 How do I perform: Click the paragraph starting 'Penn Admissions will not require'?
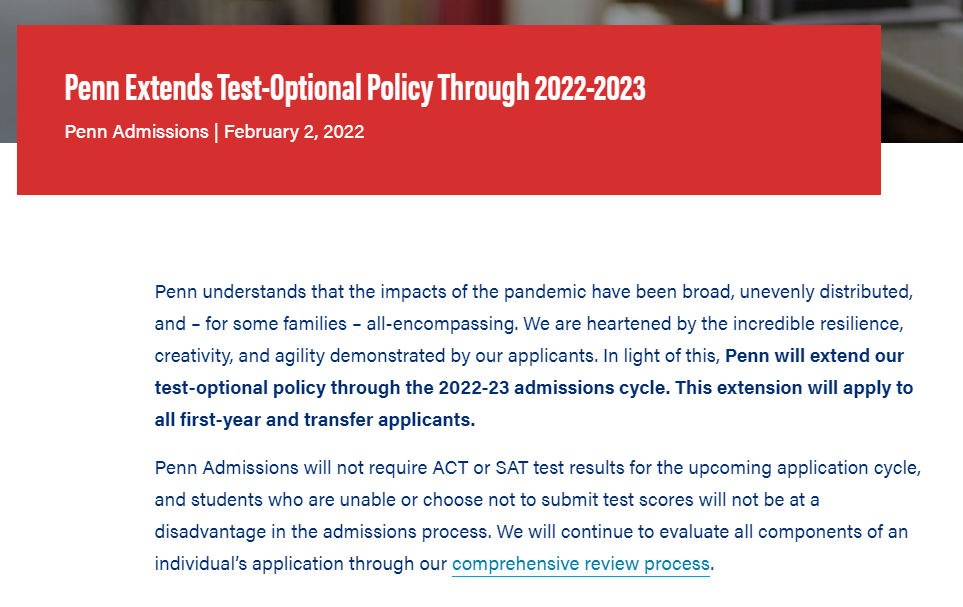(538, 515)
